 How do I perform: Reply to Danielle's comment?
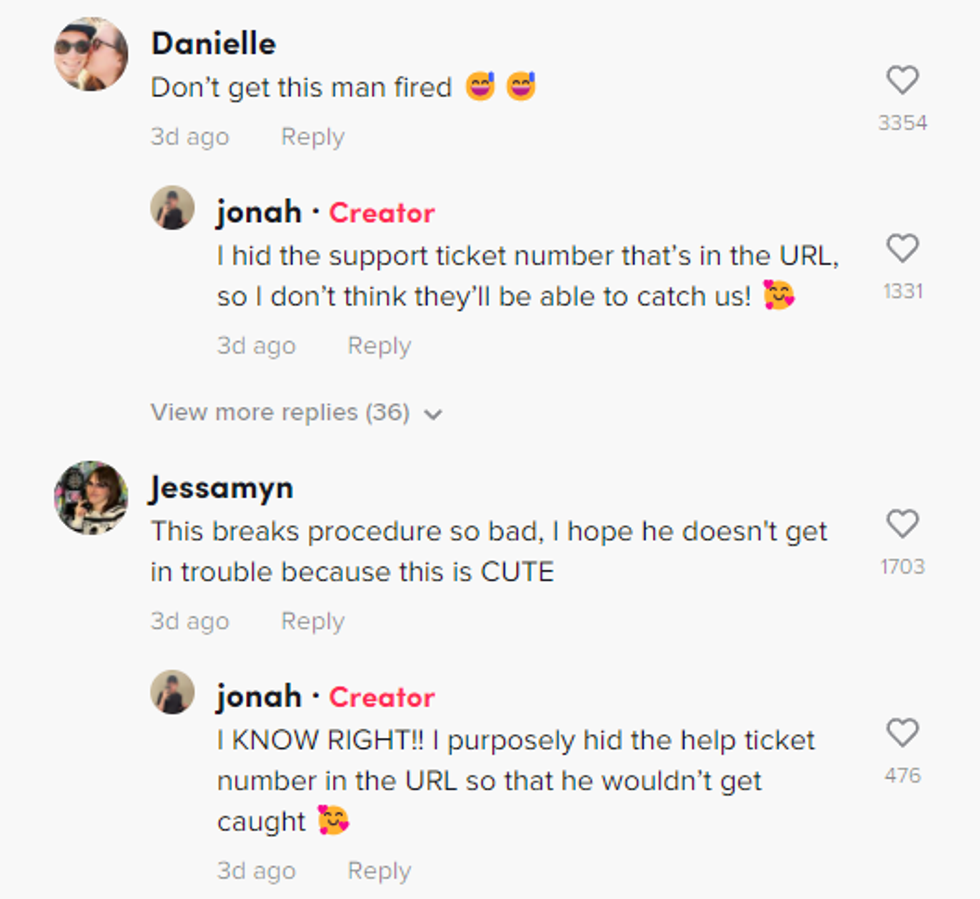pyautogui.click(x=312, y=137)
